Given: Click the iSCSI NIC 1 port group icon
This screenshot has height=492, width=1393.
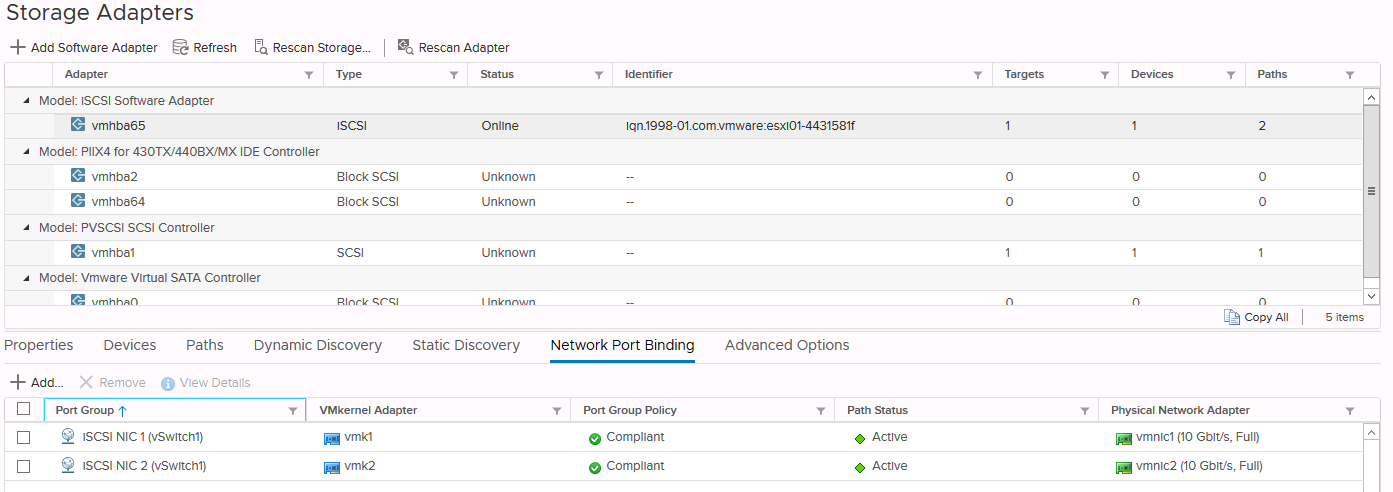Looking at the screenshot, I should 68,437.
